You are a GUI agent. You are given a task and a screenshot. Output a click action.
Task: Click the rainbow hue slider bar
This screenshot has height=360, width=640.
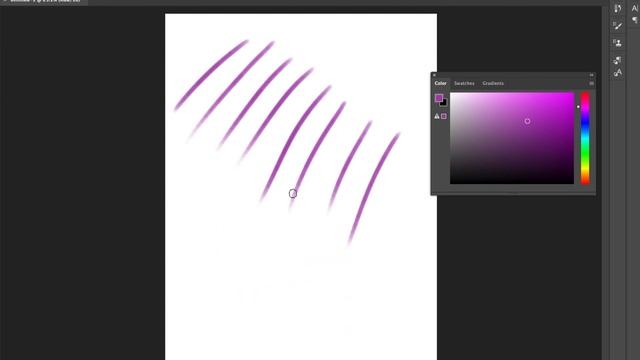click(585, 138)
